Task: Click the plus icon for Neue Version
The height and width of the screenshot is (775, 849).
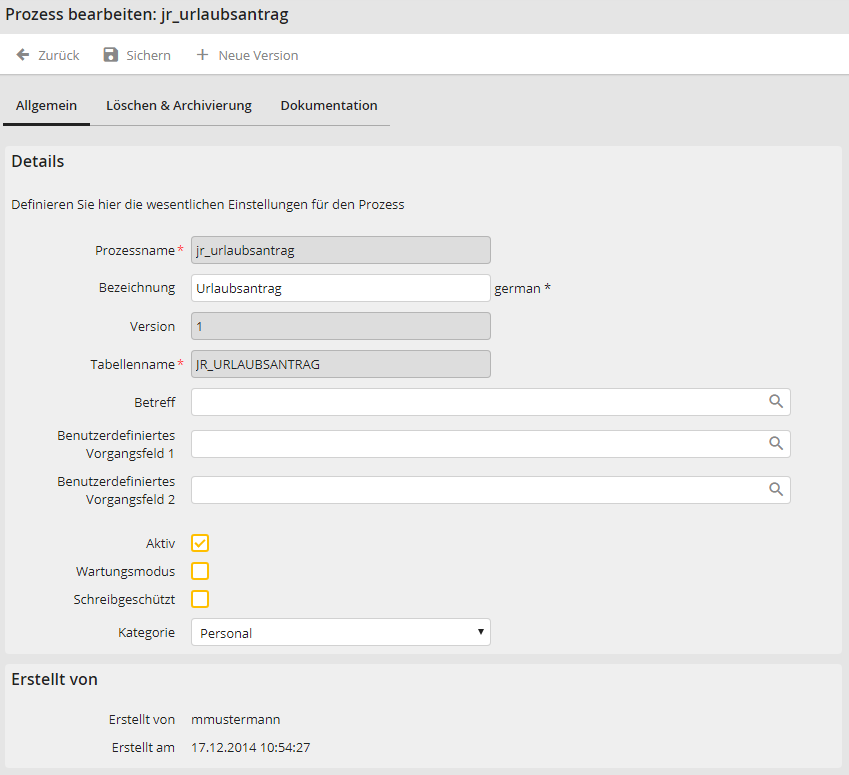Action: coord(202,55)
